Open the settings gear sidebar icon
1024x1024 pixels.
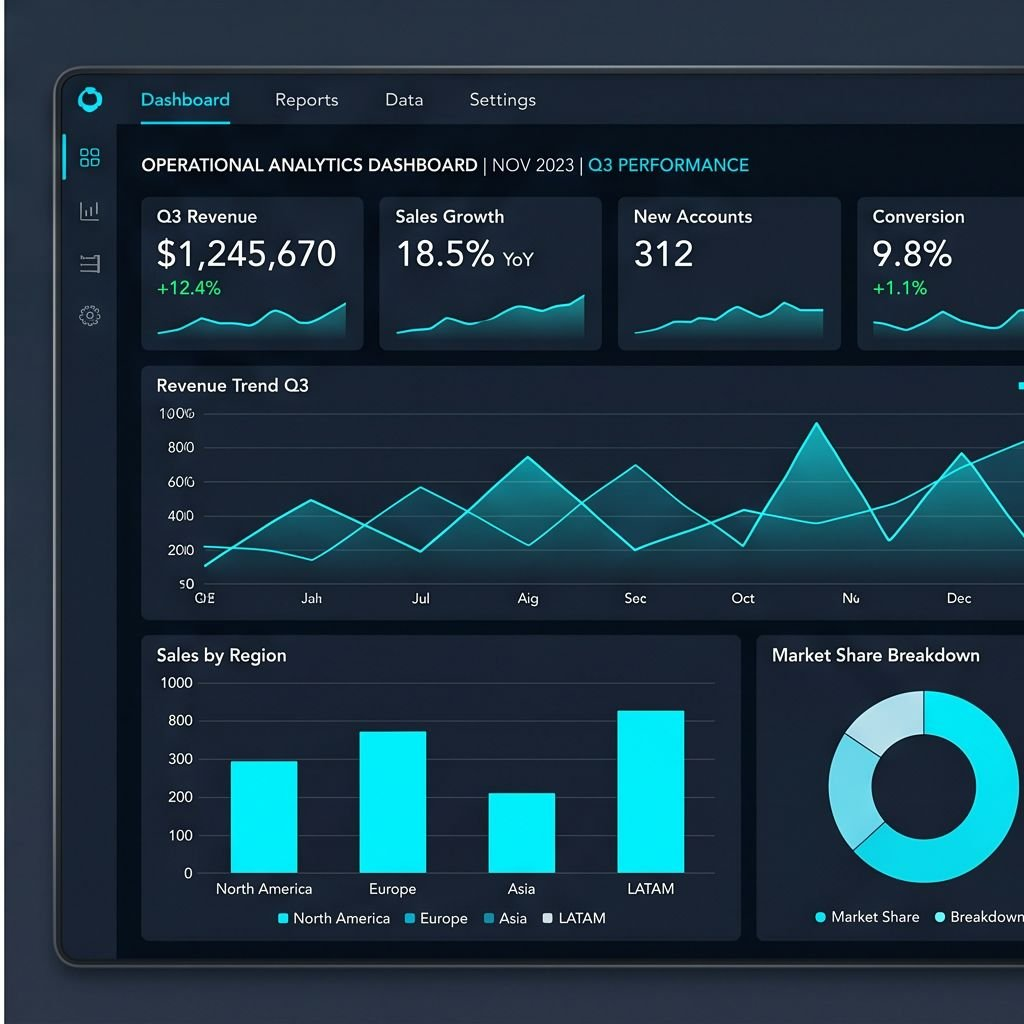89,316
